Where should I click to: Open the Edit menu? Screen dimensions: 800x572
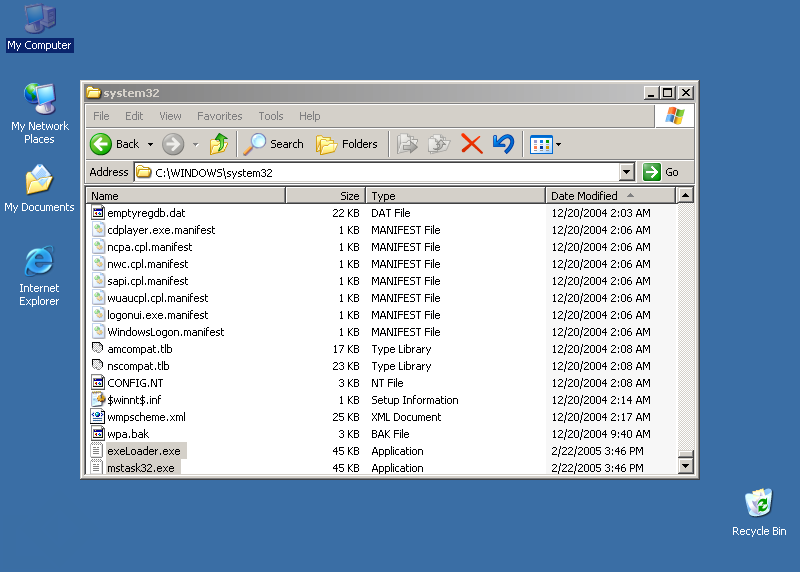(x=134, y=116)
